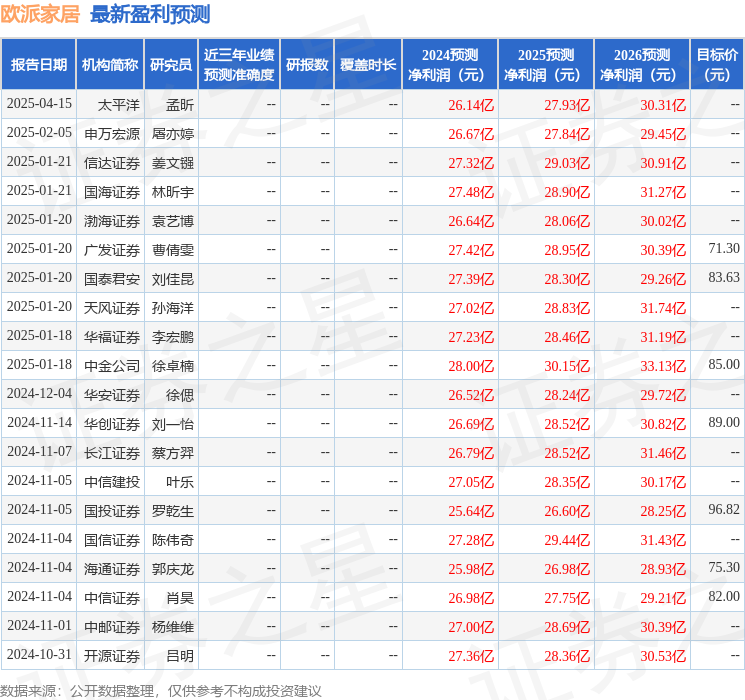This screenshot has height=700, width=745.
Task: Select researcher 杨维维
Action: pyautogui.click(x=172, y=627)
